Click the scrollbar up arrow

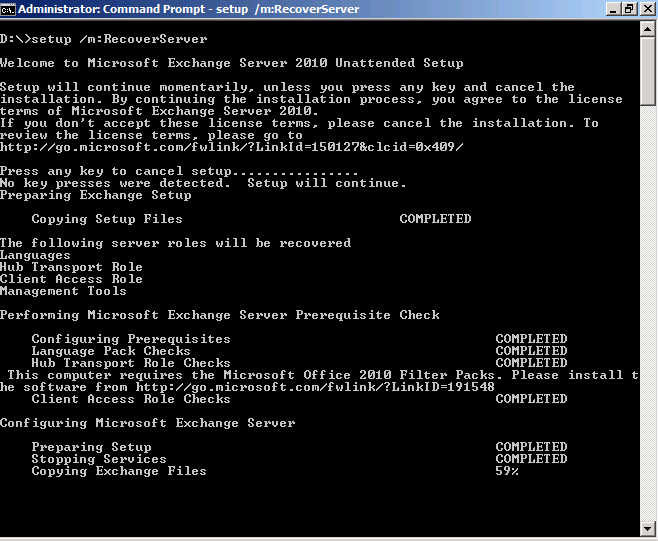[x=648, y=29]
